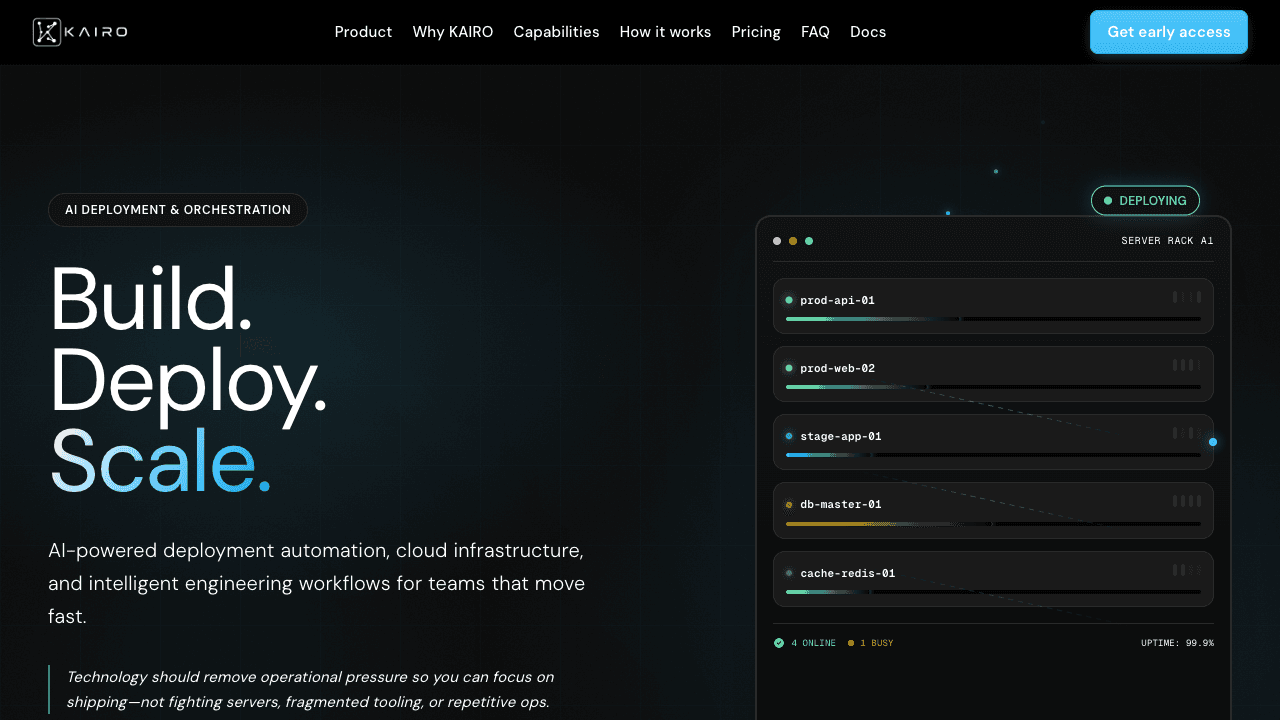This screenshot has height=720, width=1280.
Task: Click the prod-web-02 activity bars icon
Action: (x=1187, y=365)
